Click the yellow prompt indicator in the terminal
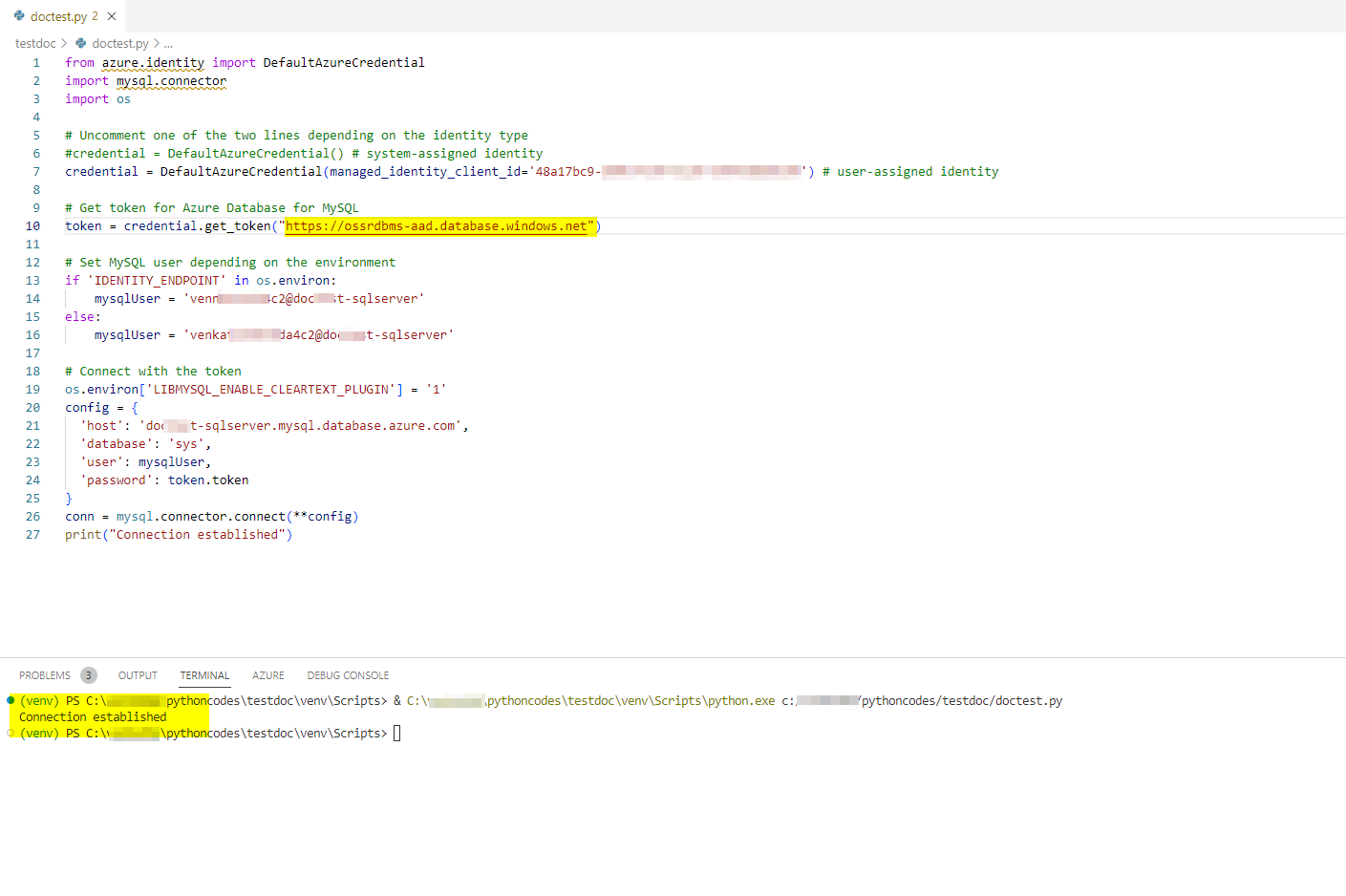This screenshot has width=1346, height=896. 10,733
